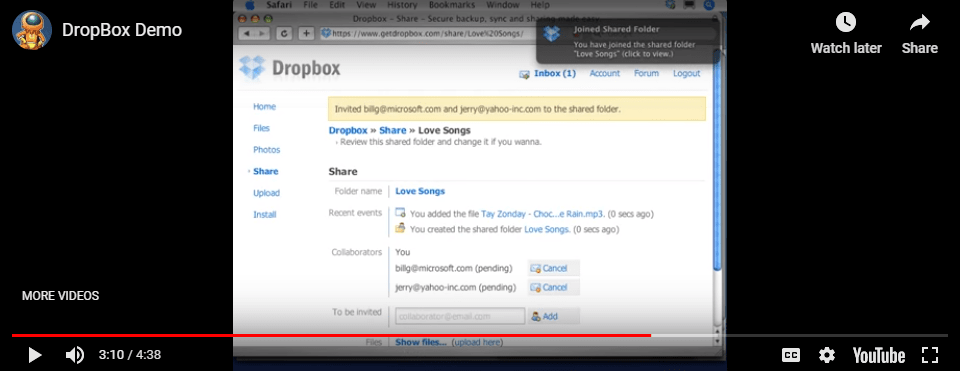Image resolution: width=961 pixels, height=371 pixels.
Task: Open the DropBox Demo video title link
Action: click(122, 30)
